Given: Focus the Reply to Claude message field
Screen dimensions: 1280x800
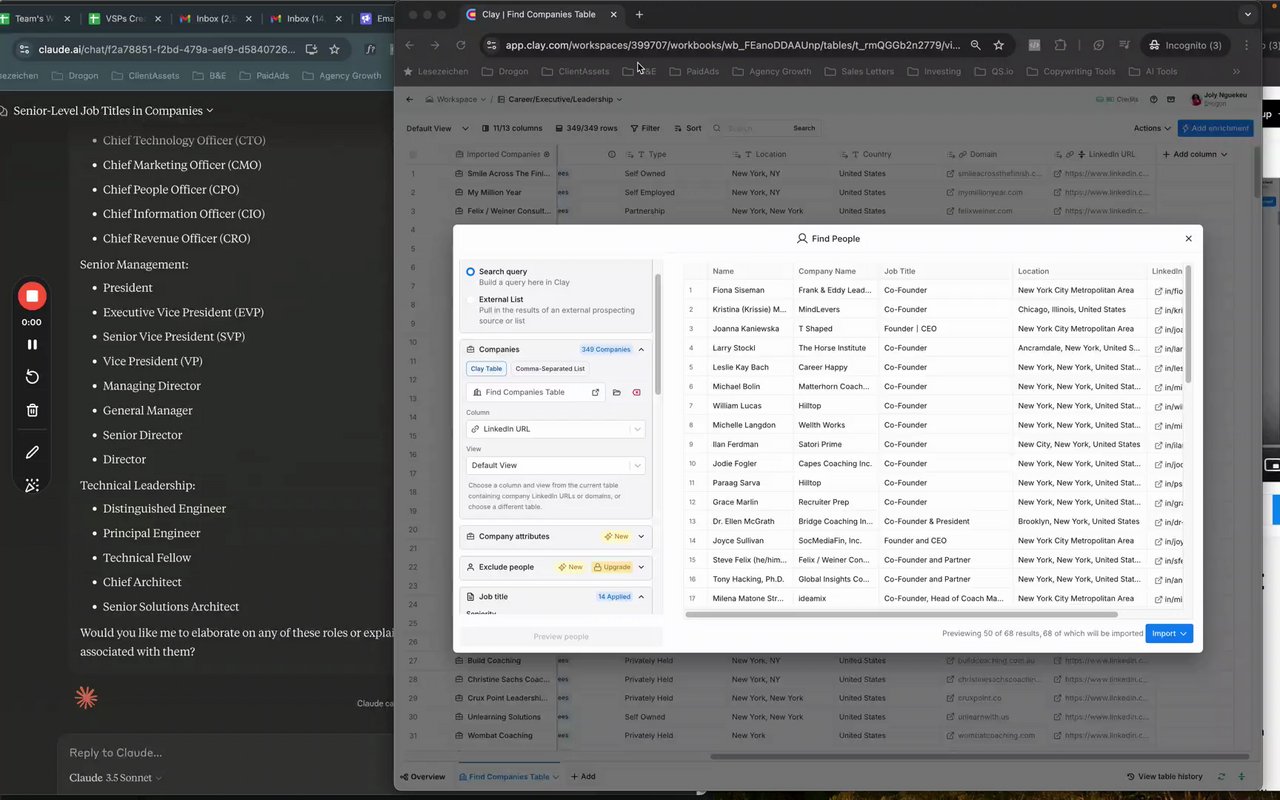Looking at the screenshot, I should (225, 753).
